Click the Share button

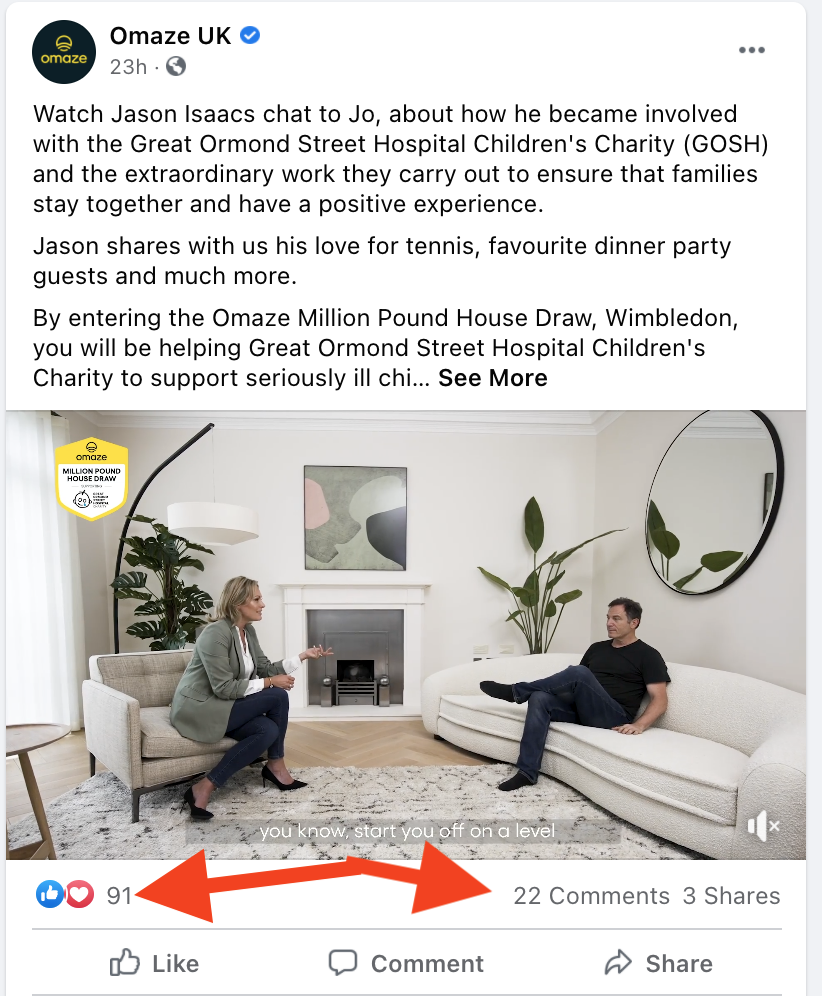(x=658, y=963)
